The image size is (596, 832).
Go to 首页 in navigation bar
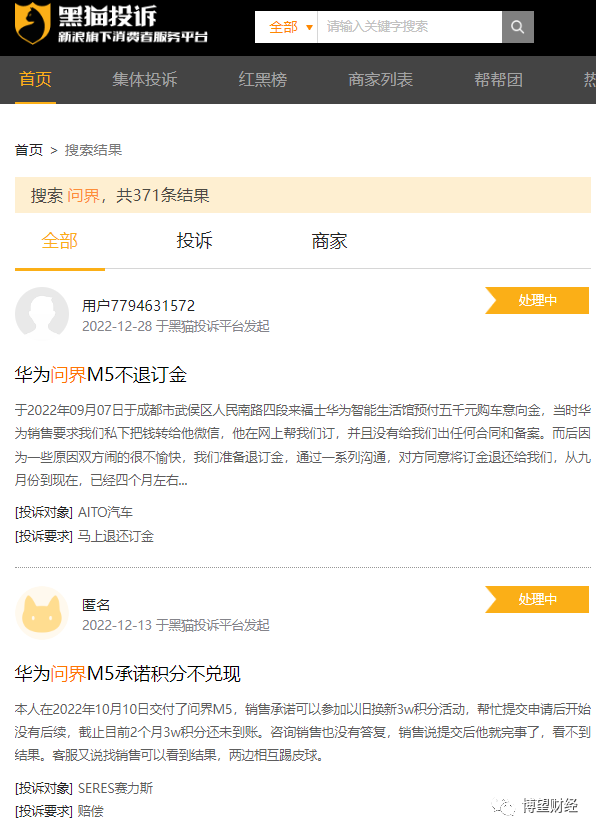35,80
